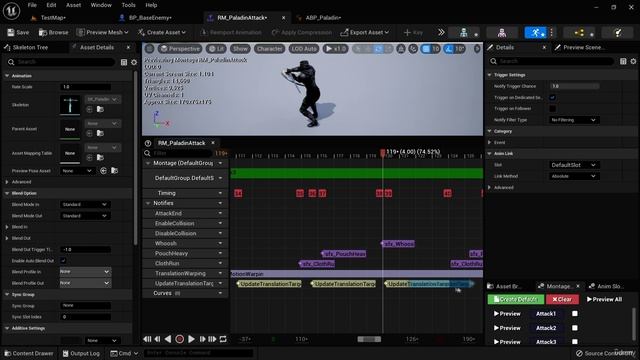Viewport: 640px width, 360px height.
Task: Toggle the Attack2 section checkbox
Action: 575,328
